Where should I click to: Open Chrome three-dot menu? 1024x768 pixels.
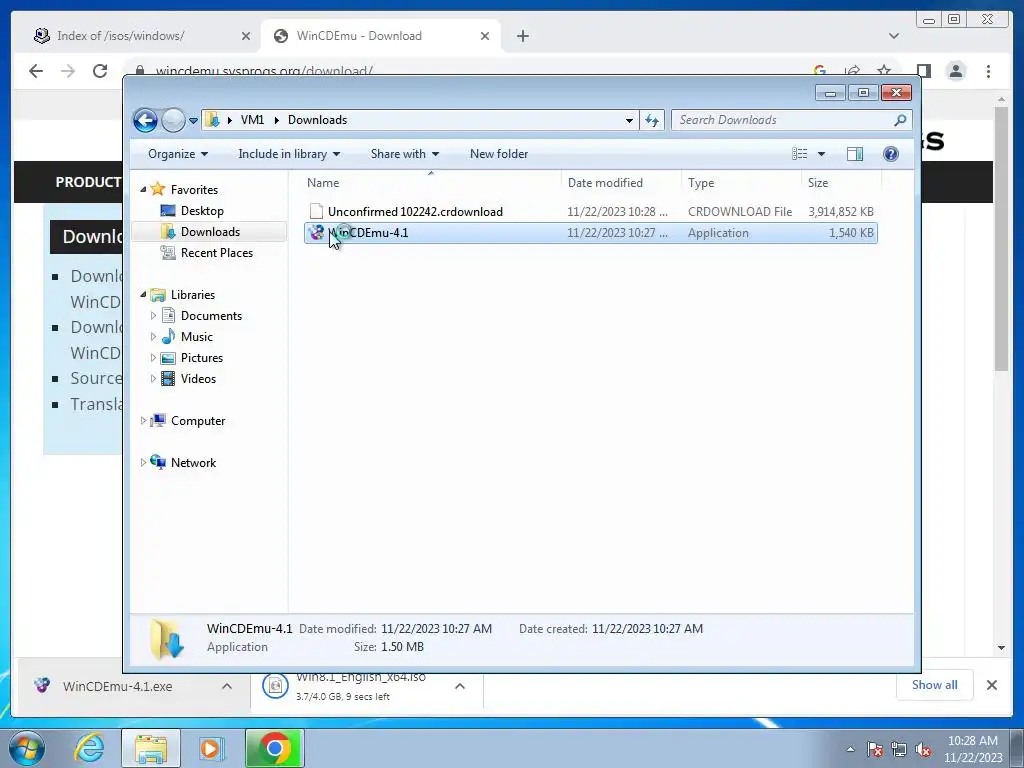pyautogui.click(x=988, y=71)
